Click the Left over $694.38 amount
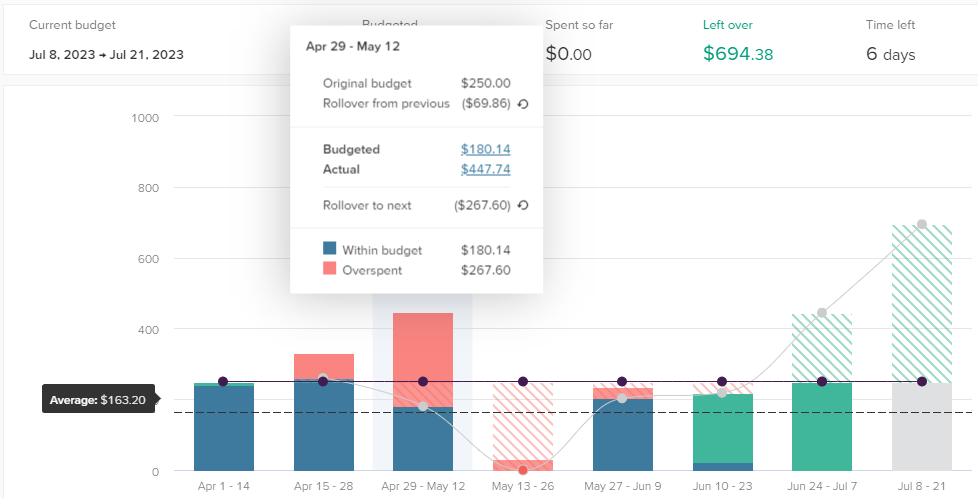 [738, 55]
